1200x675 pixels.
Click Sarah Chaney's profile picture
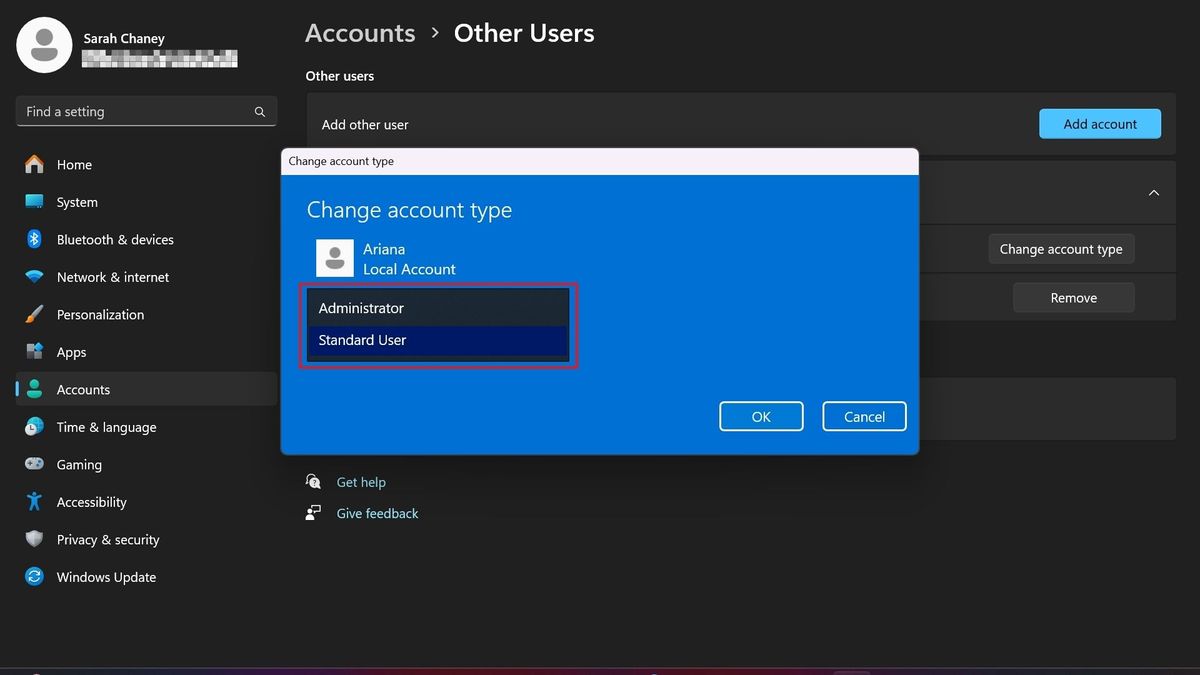[44, 44]
